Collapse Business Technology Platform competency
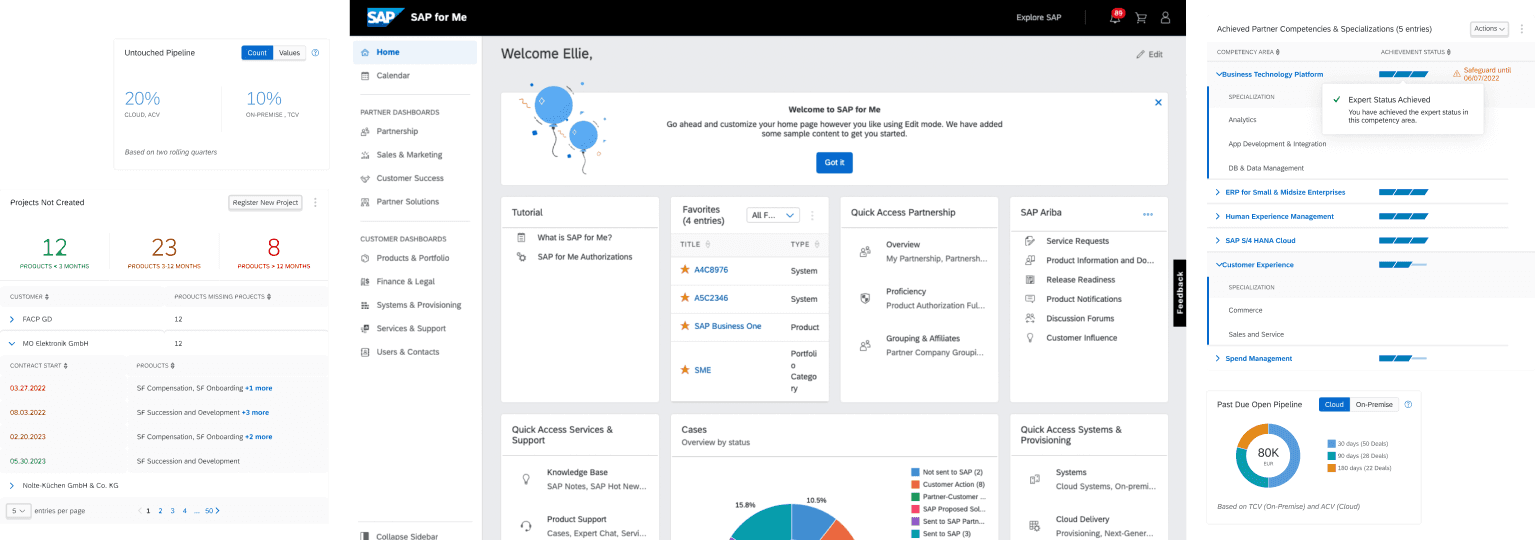The height and width of the screenshot is (540, 1536). tap(1219, 74)
